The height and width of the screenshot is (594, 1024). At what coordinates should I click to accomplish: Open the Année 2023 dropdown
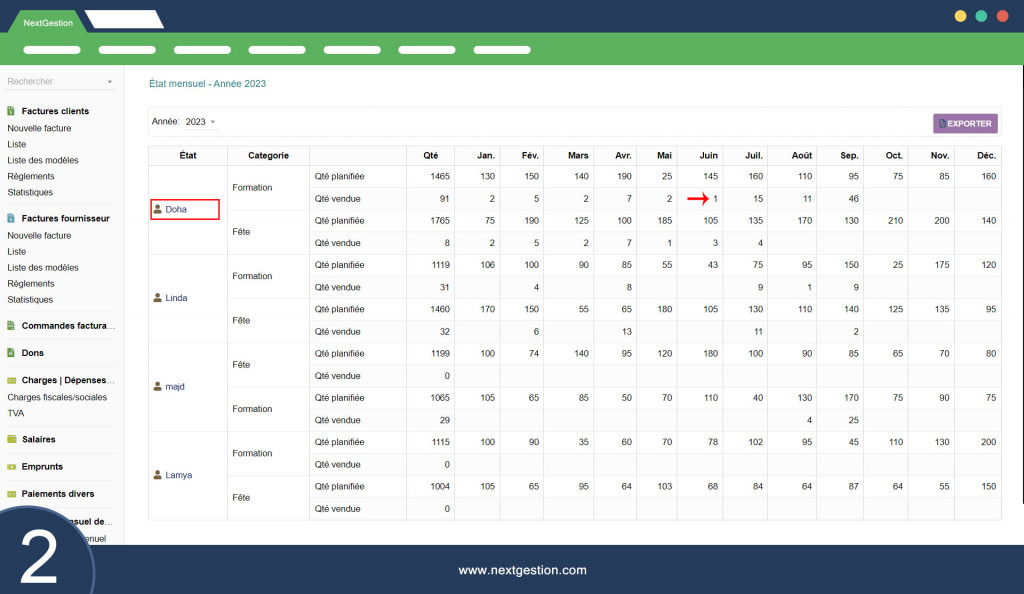tap(200, 122)
